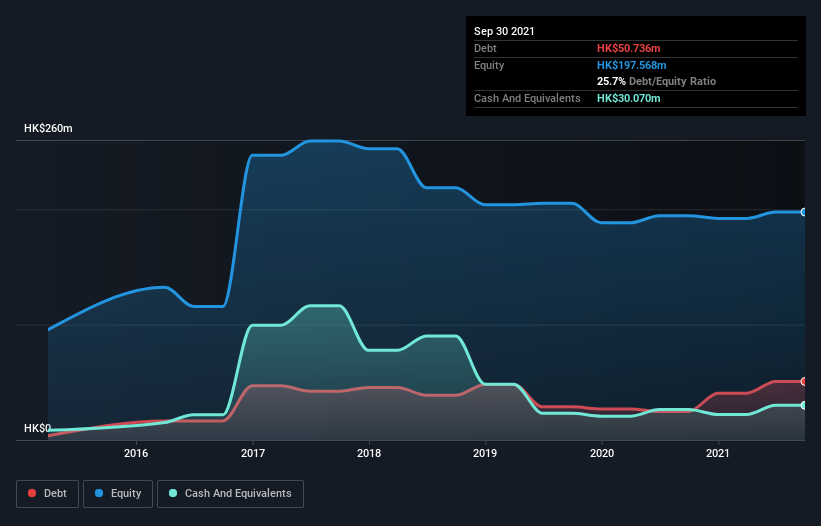Click the 25.7% Debt/Equity Ratio text
This screenshot has width=821, height=526.
[657, 81]
